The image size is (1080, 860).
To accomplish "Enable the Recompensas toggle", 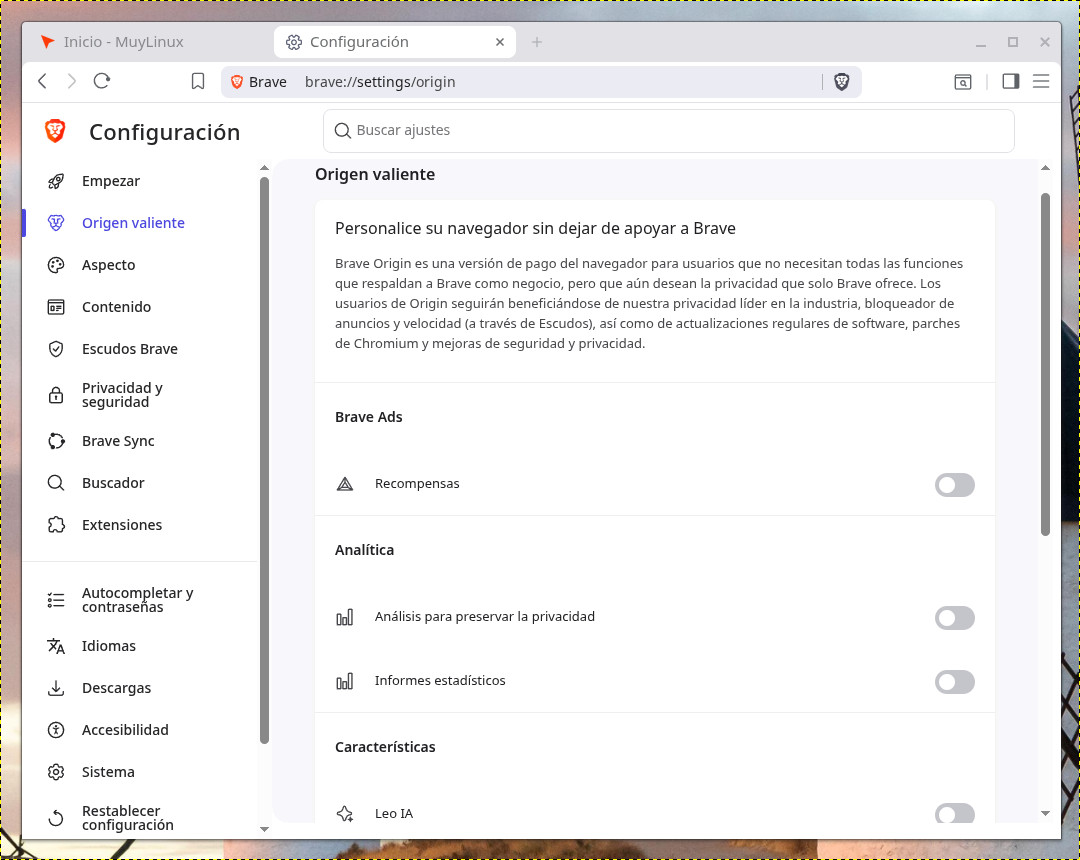I will (955, 485).
